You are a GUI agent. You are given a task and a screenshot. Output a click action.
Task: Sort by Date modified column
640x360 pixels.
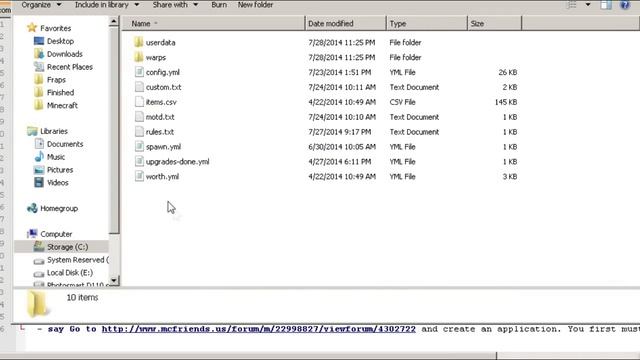pos(345,24)
